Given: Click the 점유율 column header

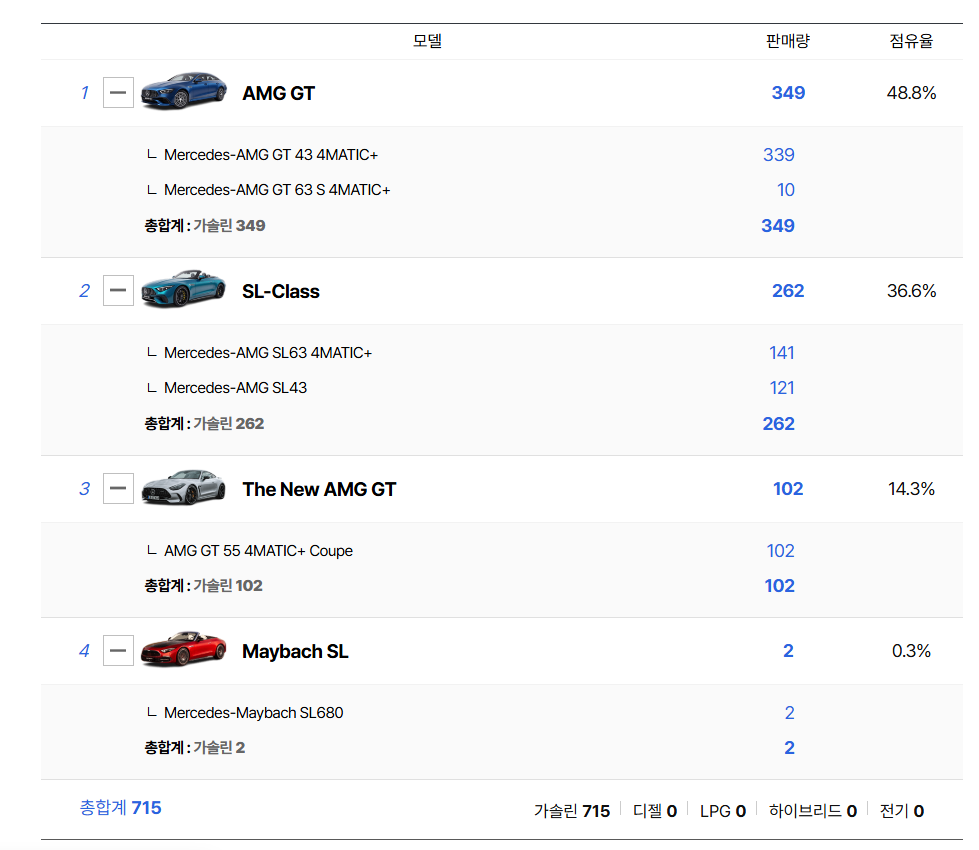Looking at the screenshot, I should (912, 41).
